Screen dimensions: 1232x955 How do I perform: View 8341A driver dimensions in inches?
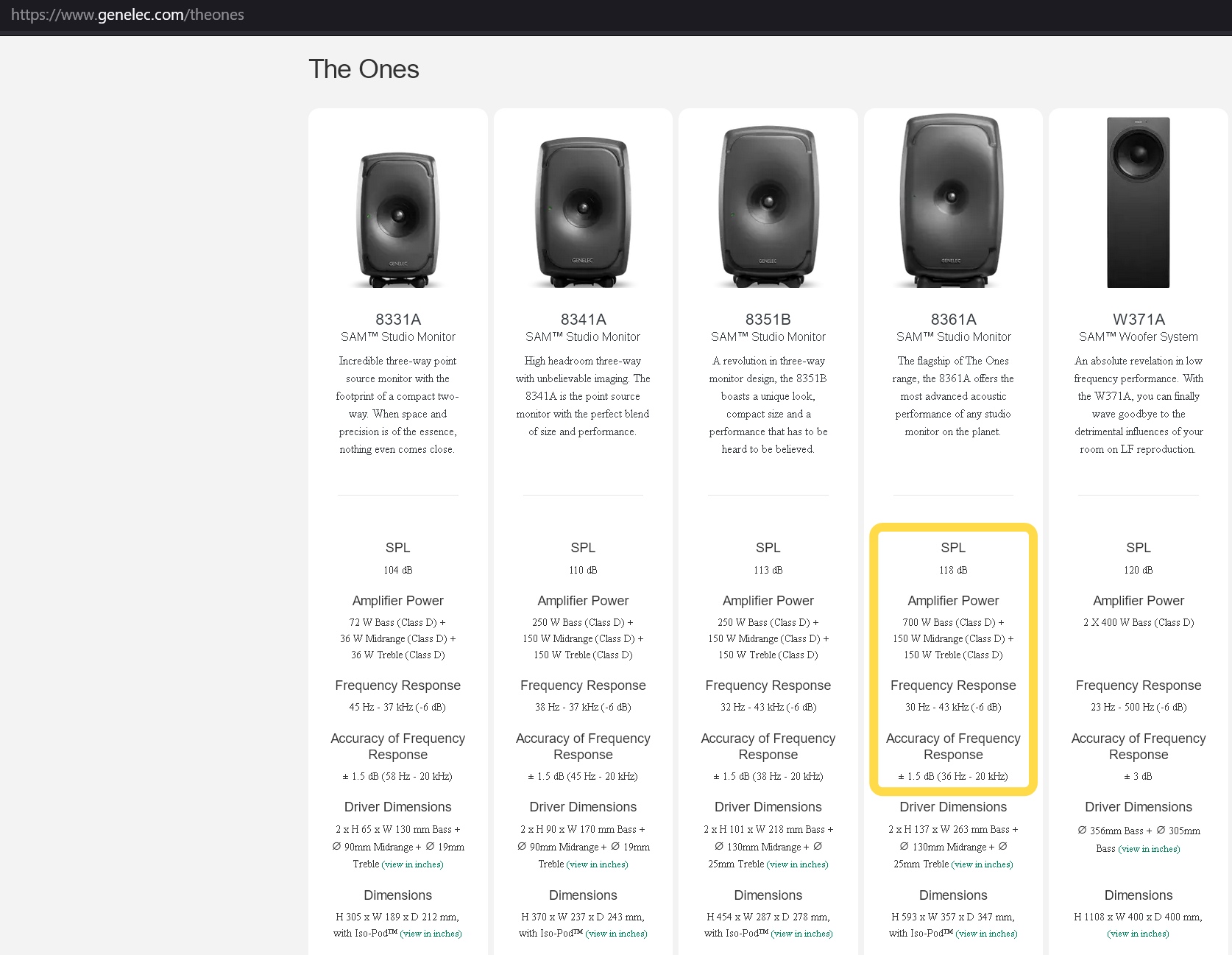click(x=598, y=864)
